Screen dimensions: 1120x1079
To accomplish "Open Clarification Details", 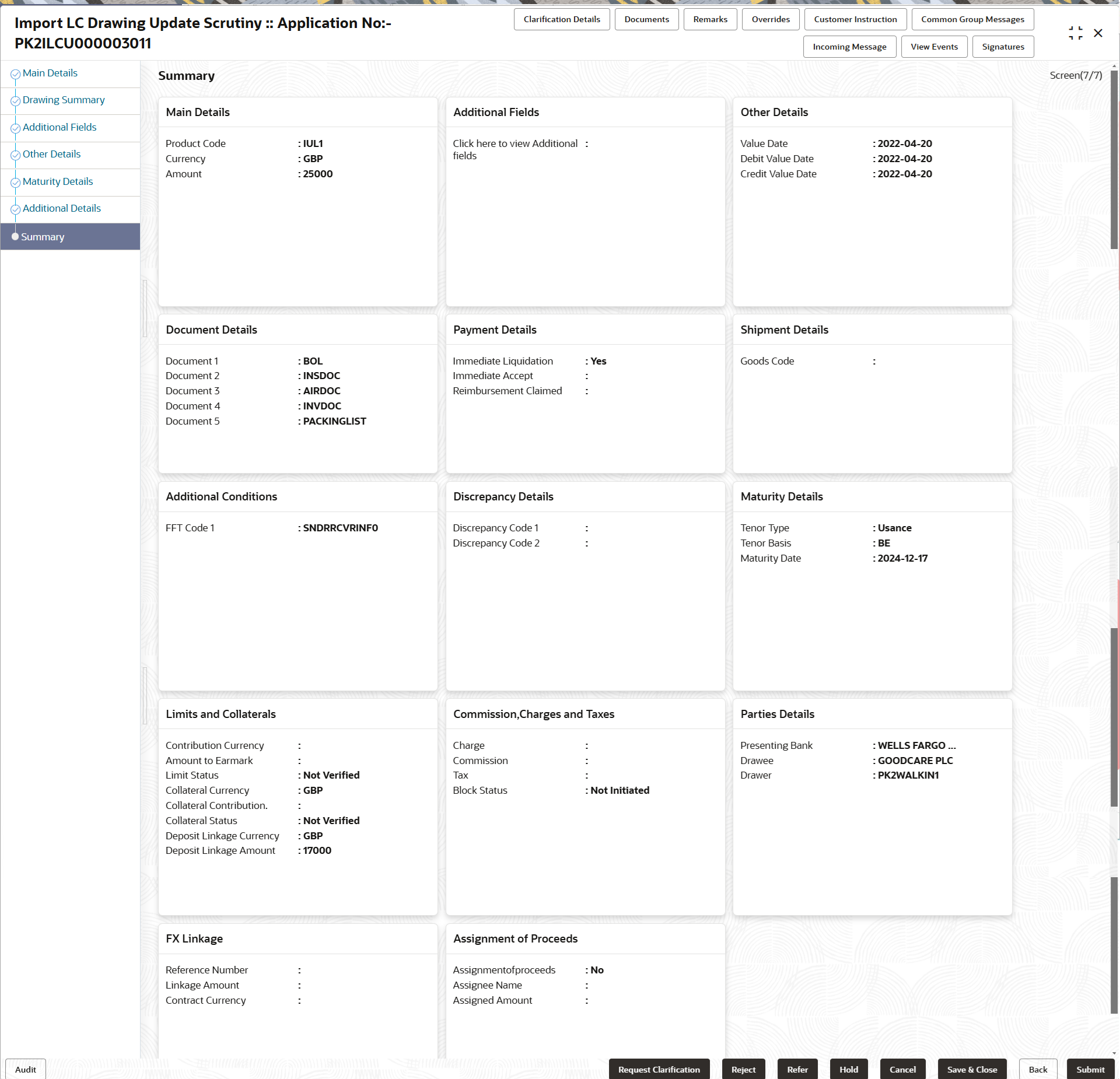I will click(x=562, y=19).
